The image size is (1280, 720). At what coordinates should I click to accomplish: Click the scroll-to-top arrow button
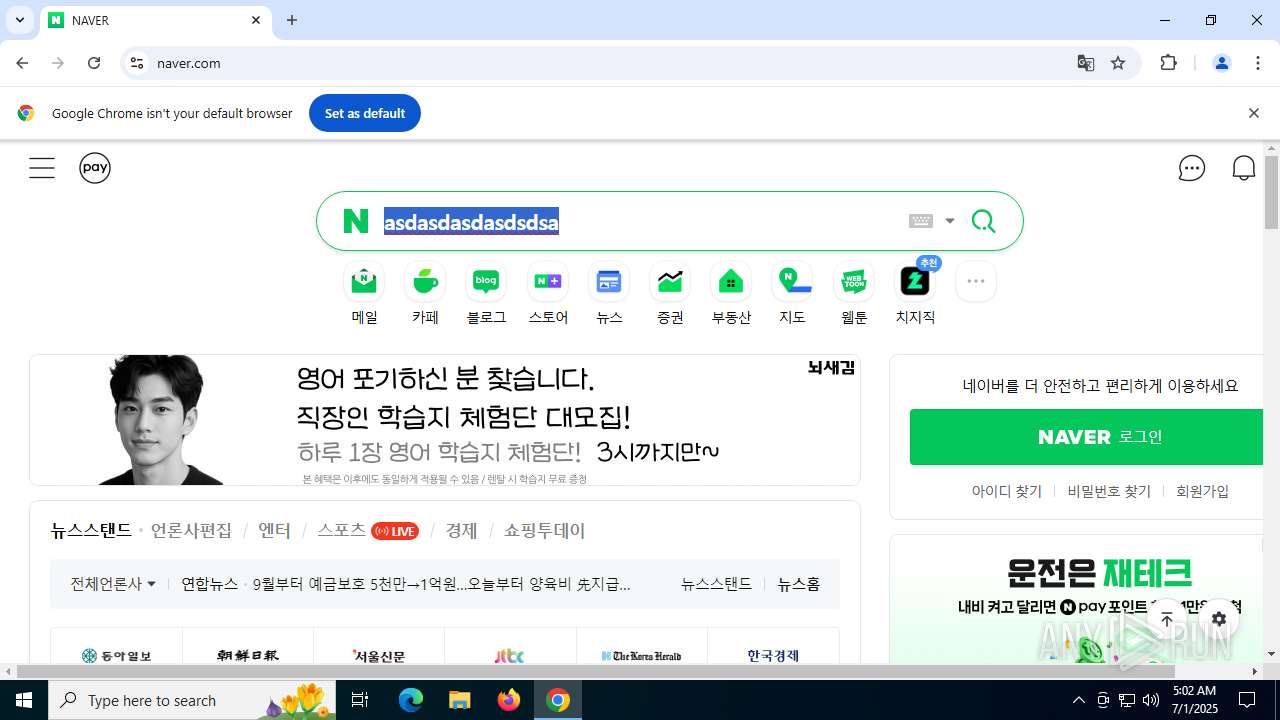1167,619
